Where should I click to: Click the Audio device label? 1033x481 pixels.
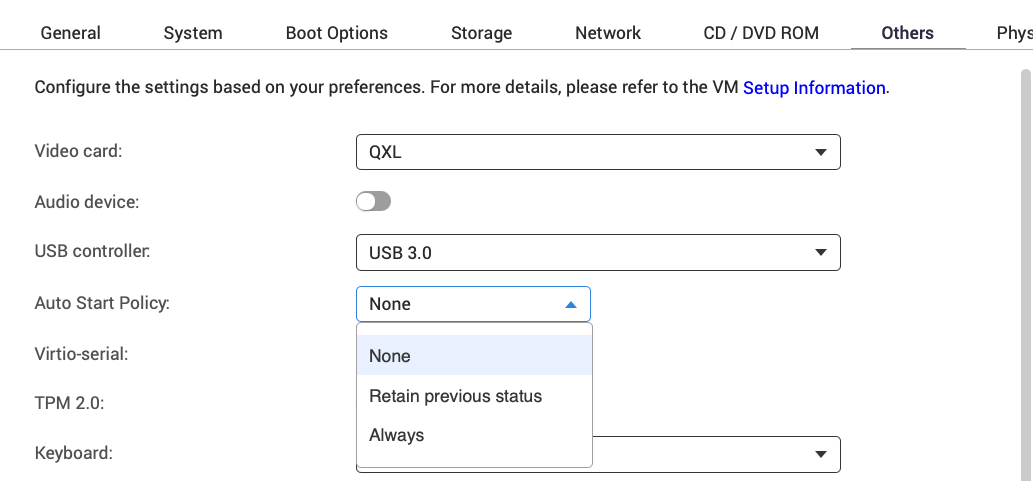click(87, 202)
